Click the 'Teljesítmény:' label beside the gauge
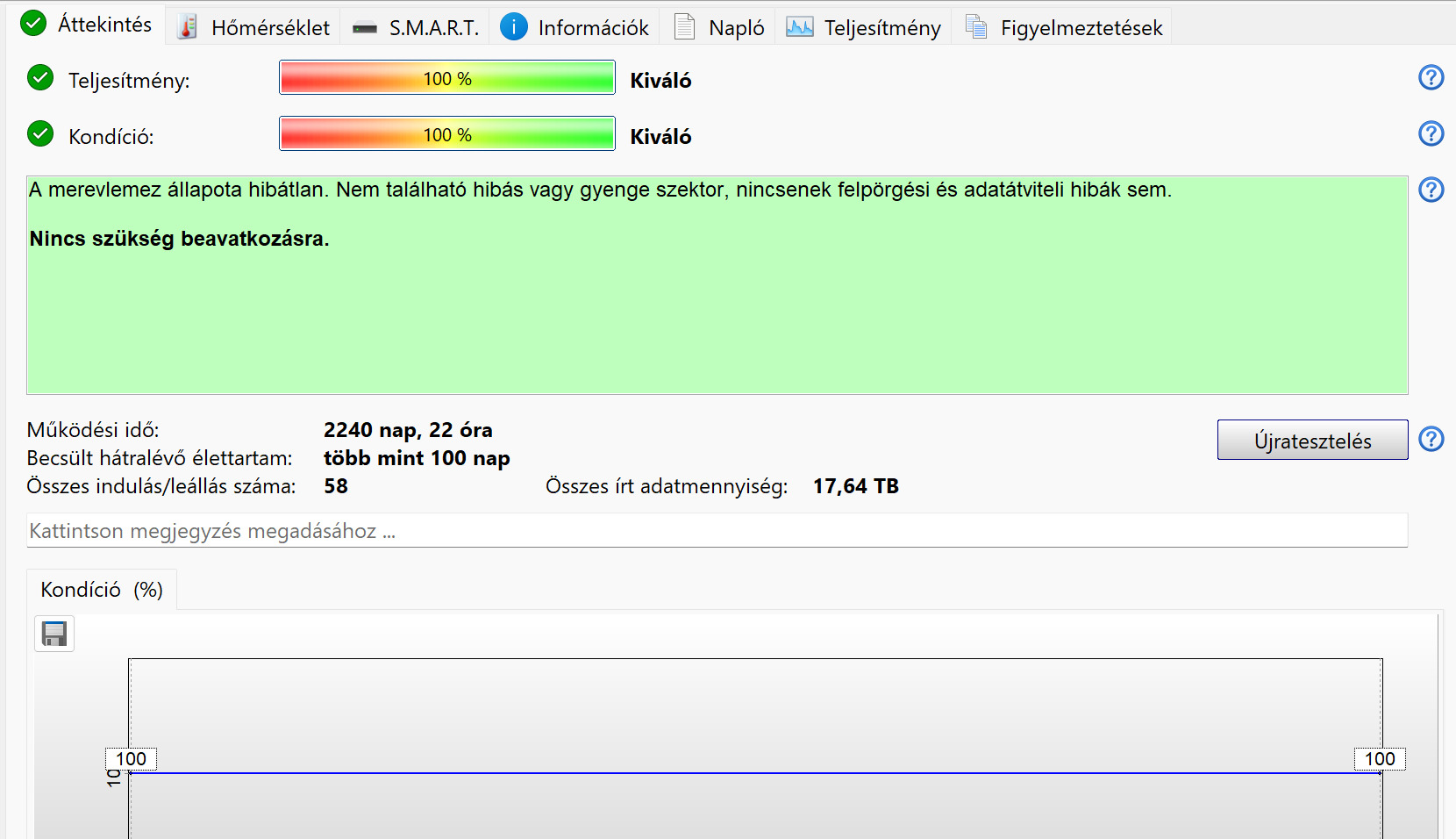Screen dimensions: 1456x839 [x=129, y=81]
